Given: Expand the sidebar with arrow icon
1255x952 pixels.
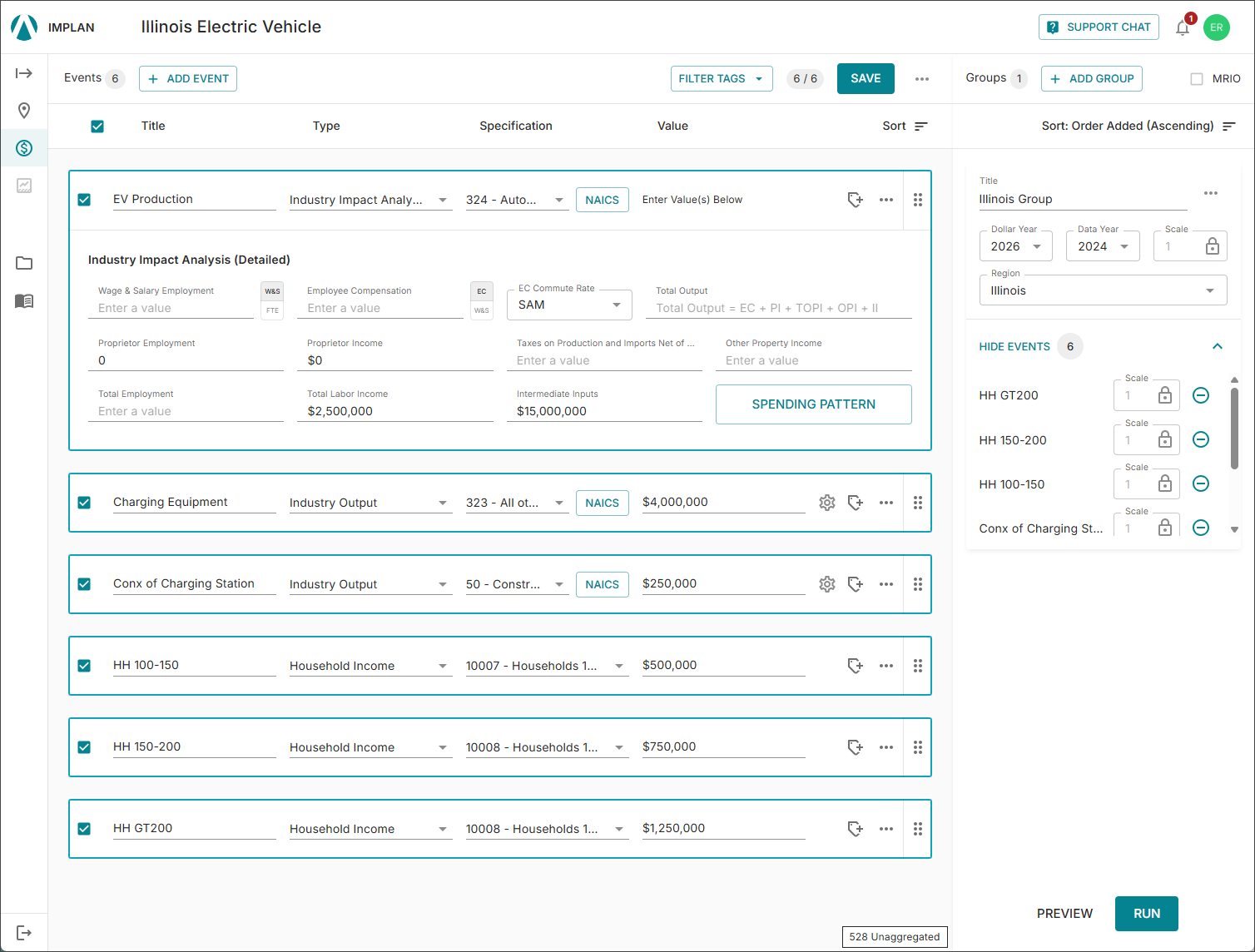Looking at the screenshot, I should (24, 73).
